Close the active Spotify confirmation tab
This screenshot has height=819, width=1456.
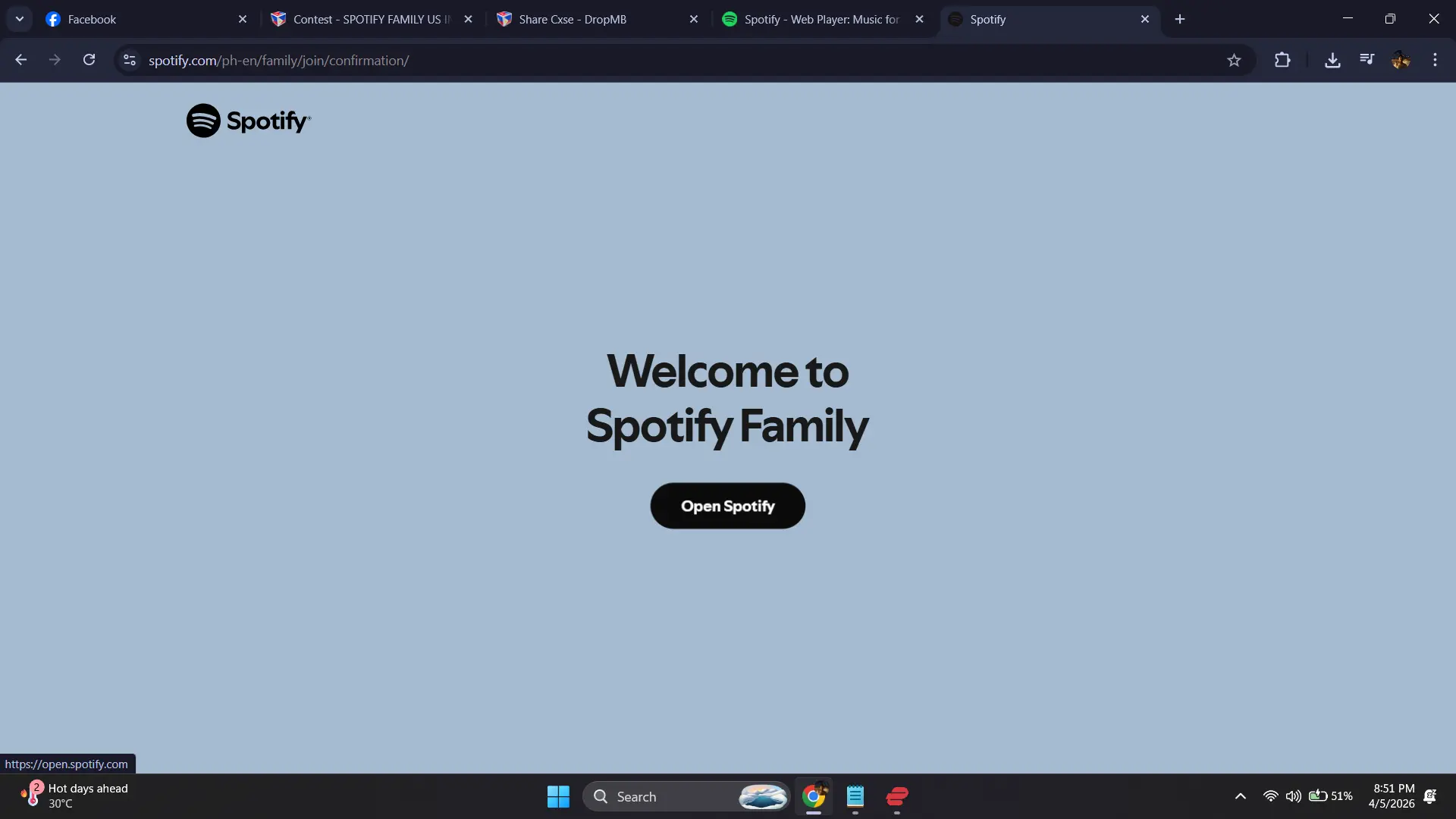[x=1145, y=19]
